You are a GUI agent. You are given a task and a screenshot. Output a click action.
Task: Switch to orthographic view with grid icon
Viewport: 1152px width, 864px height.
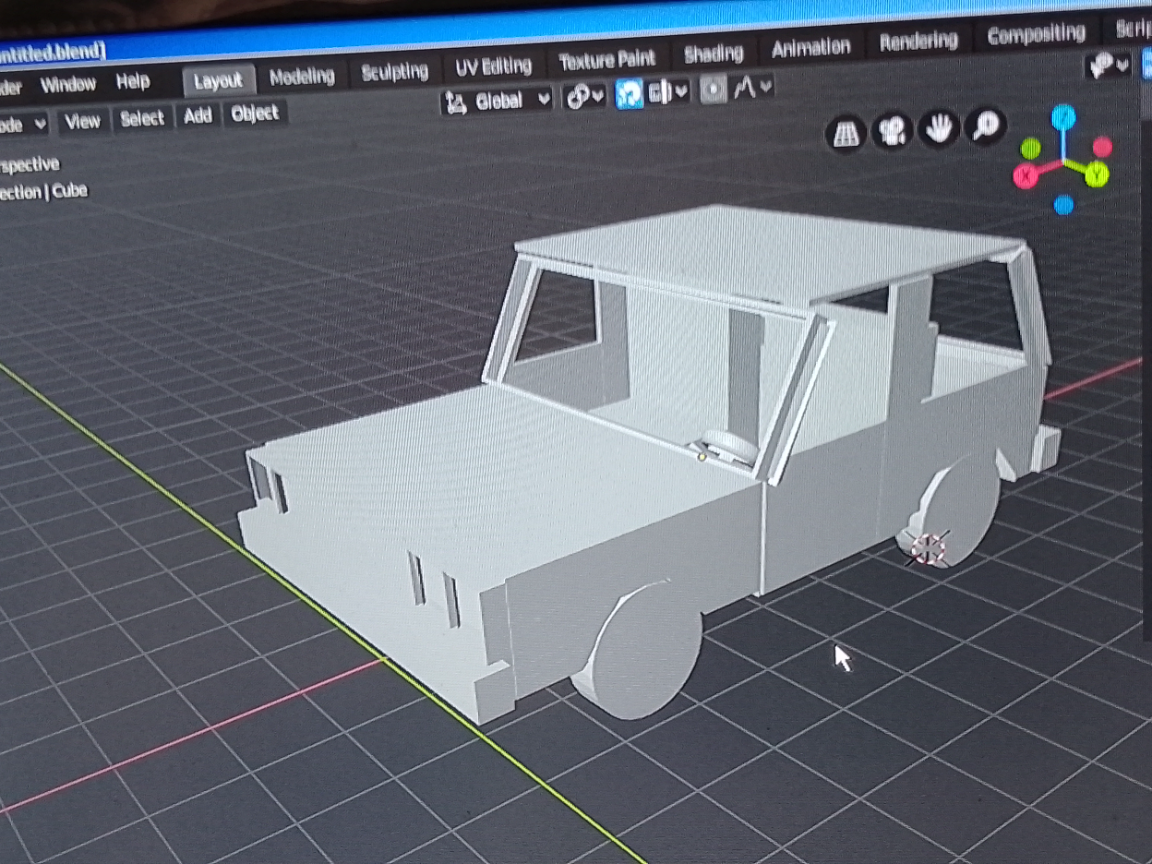[x=846, y=134]
